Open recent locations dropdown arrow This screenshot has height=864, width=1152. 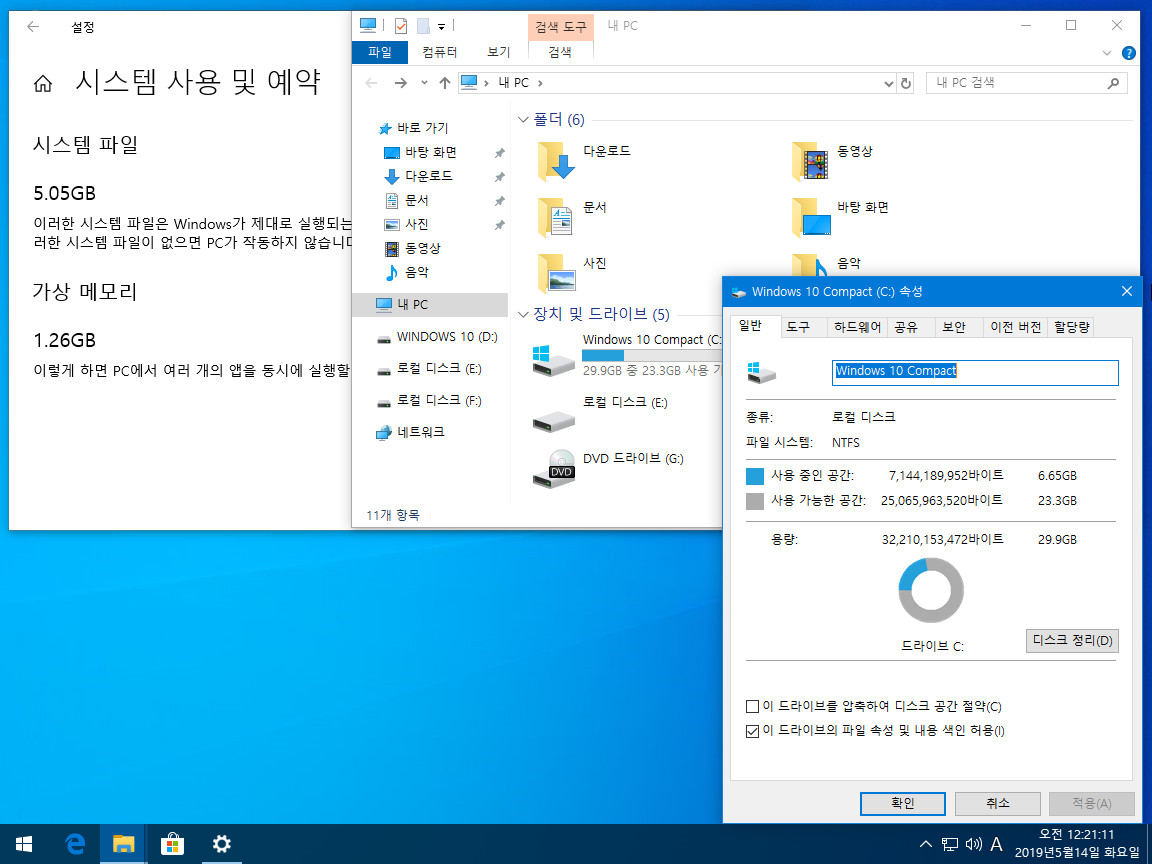click(424, 83)
